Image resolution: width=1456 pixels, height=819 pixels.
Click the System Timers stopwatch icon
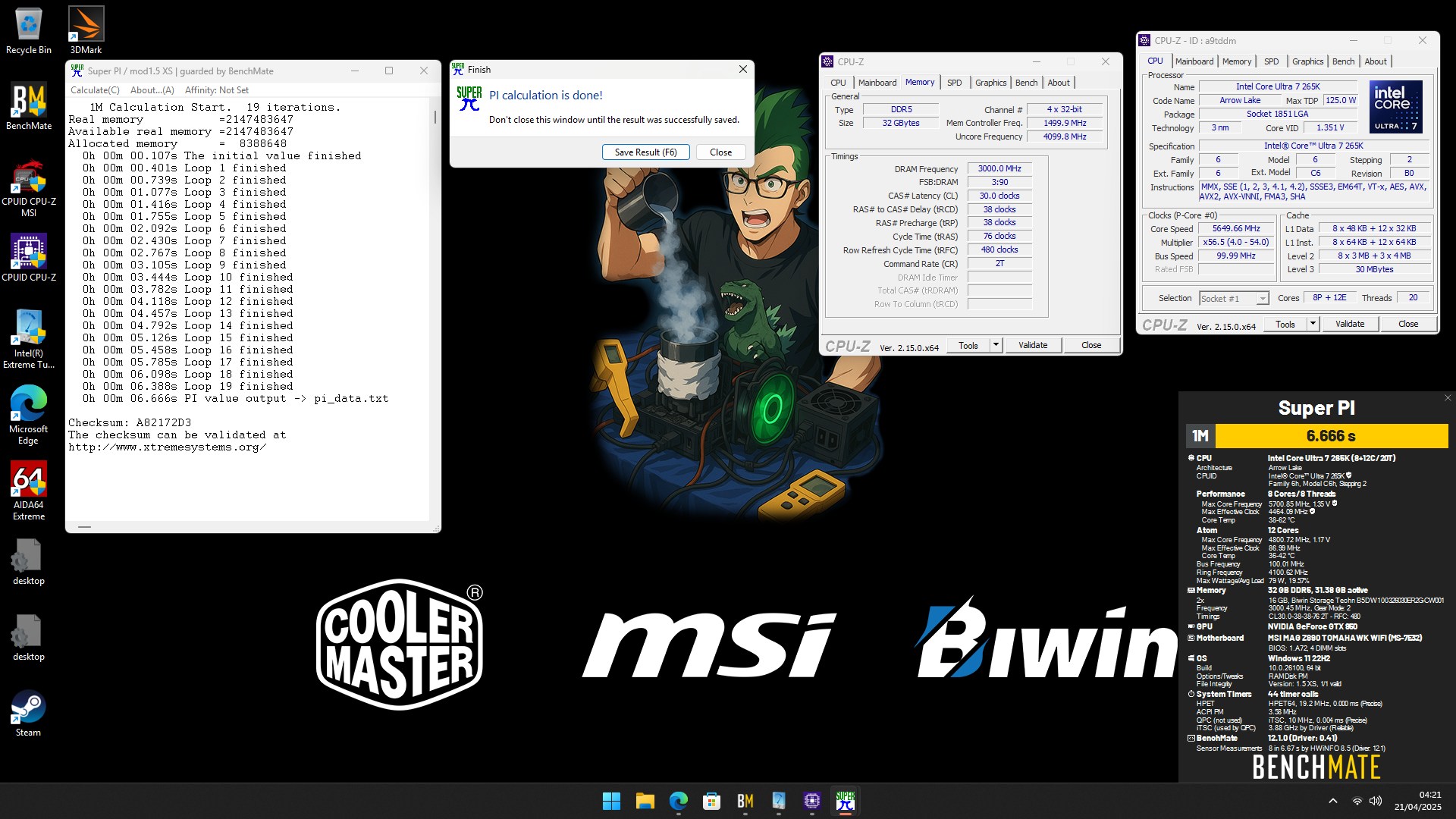click(1191, 694)
